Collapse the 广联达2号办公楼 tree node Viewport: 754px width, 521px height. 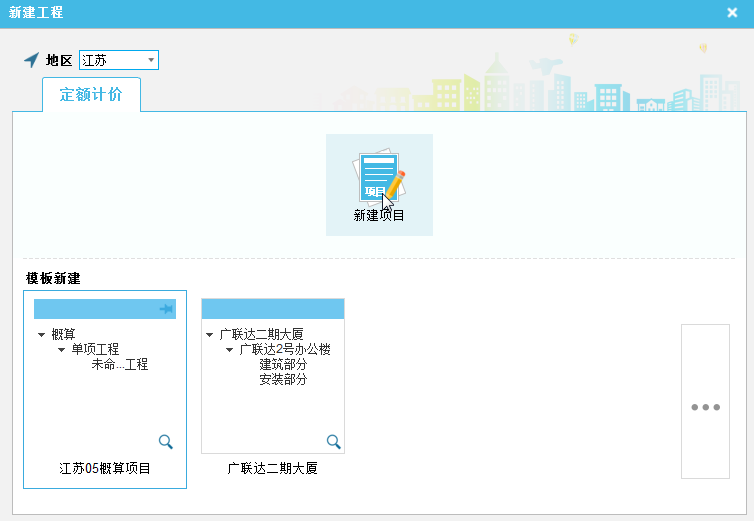pyautogui.click(x=229, y=350)
